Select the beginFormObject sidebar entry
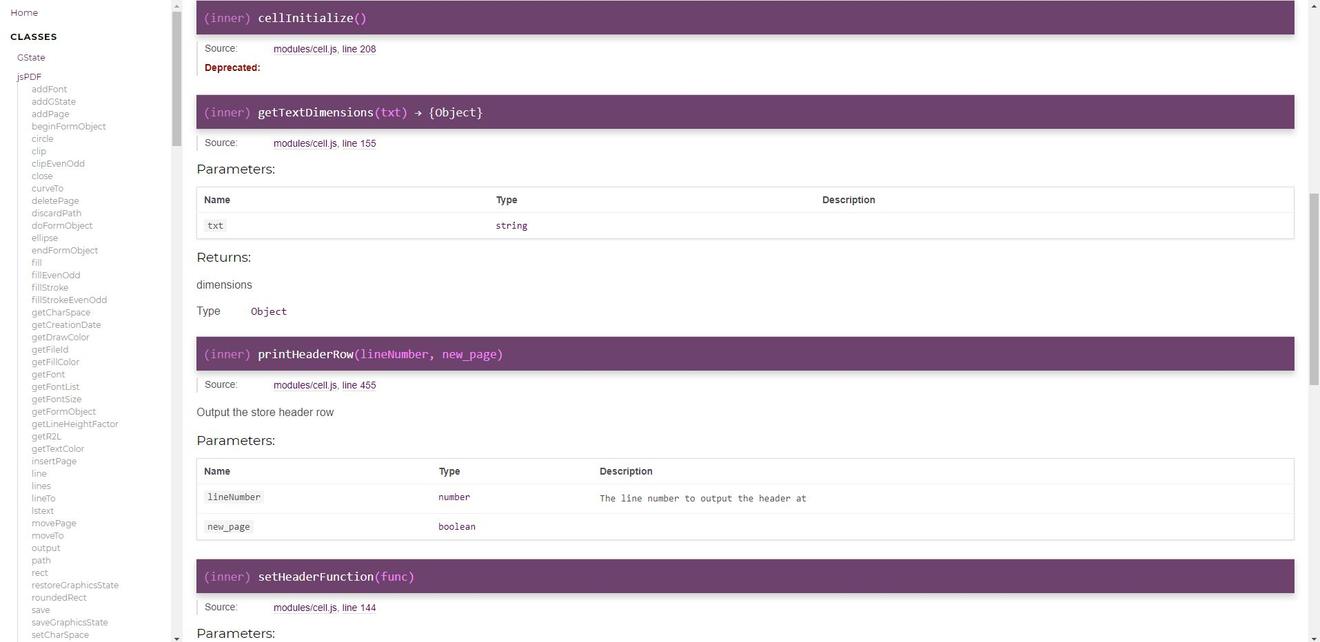This screenshot has height=642, width=1320. tap(68, 126)
